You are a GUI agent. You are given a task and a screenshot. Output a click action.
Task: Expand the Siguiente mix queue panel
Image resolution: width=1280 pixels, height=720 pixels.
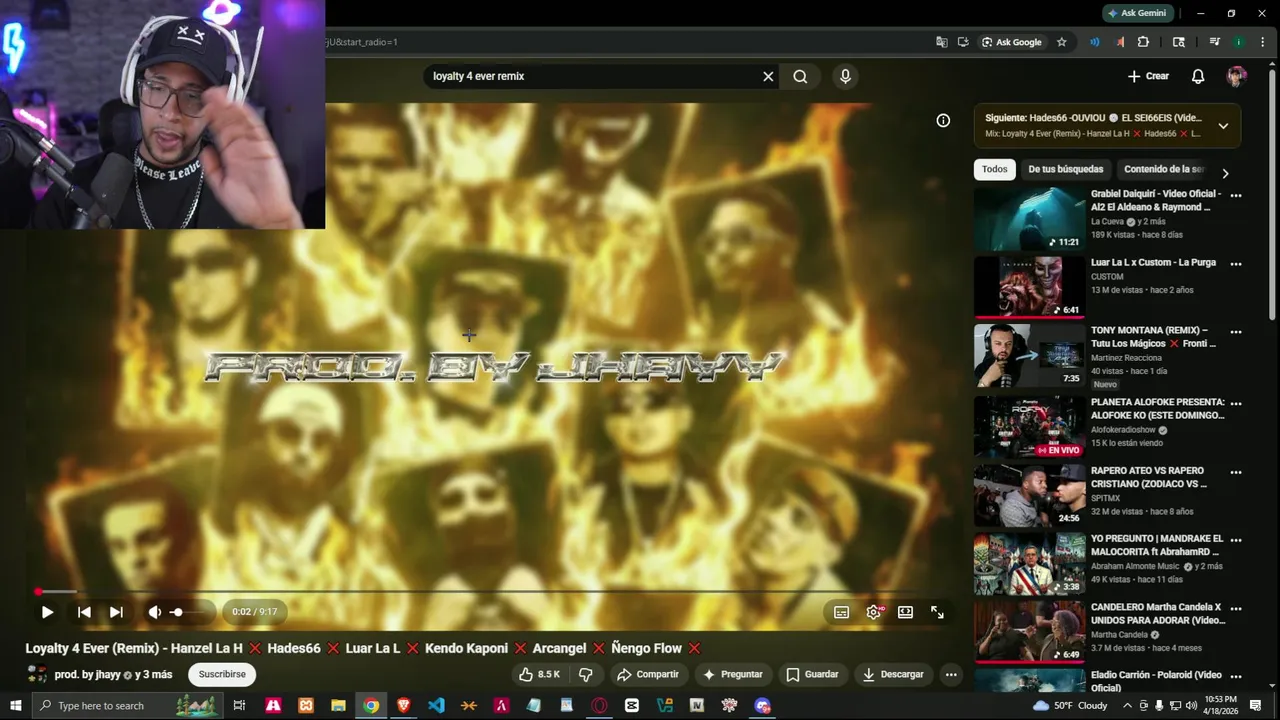(1223, 126)
